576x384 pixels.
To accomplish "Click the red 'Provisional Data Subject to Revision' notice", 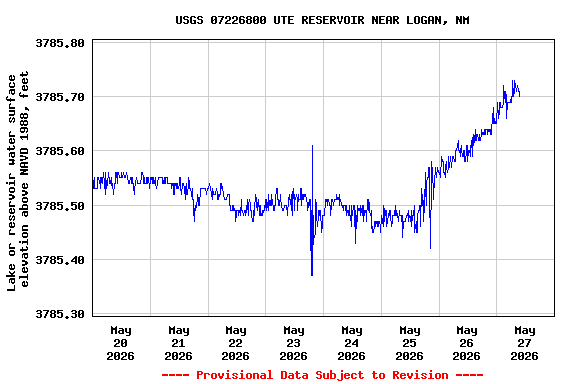I will click(x=322, y=375).
